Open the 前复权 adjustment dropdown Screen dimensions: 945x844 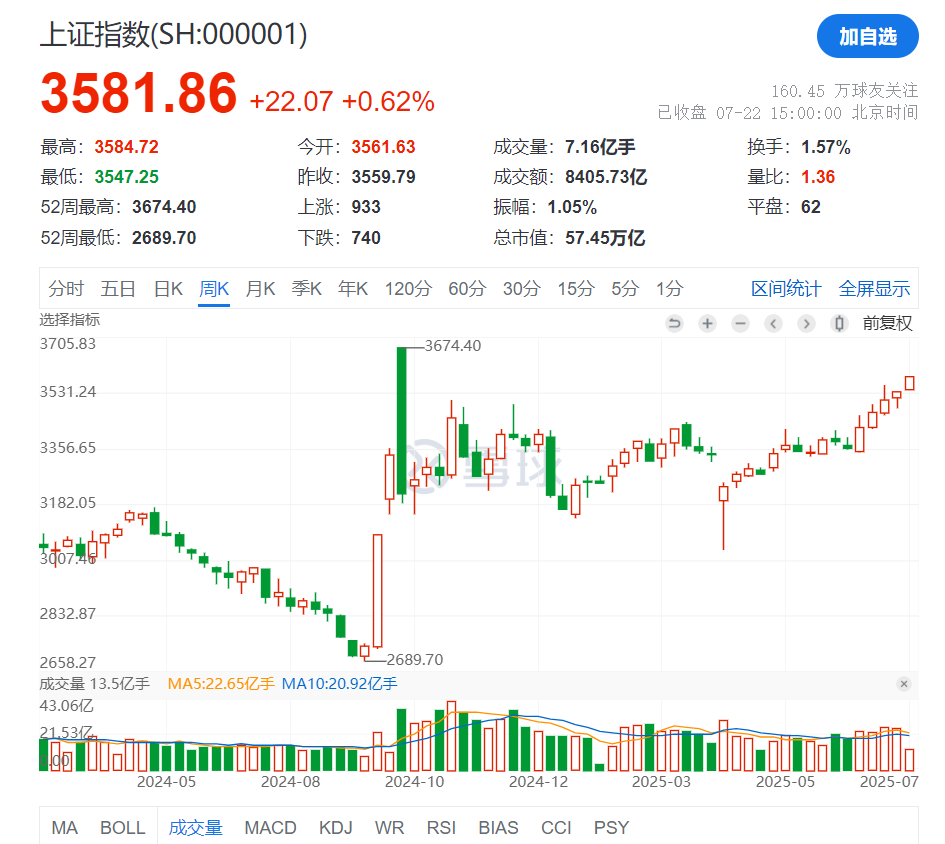pyautogui.click(x=887, y=324)
